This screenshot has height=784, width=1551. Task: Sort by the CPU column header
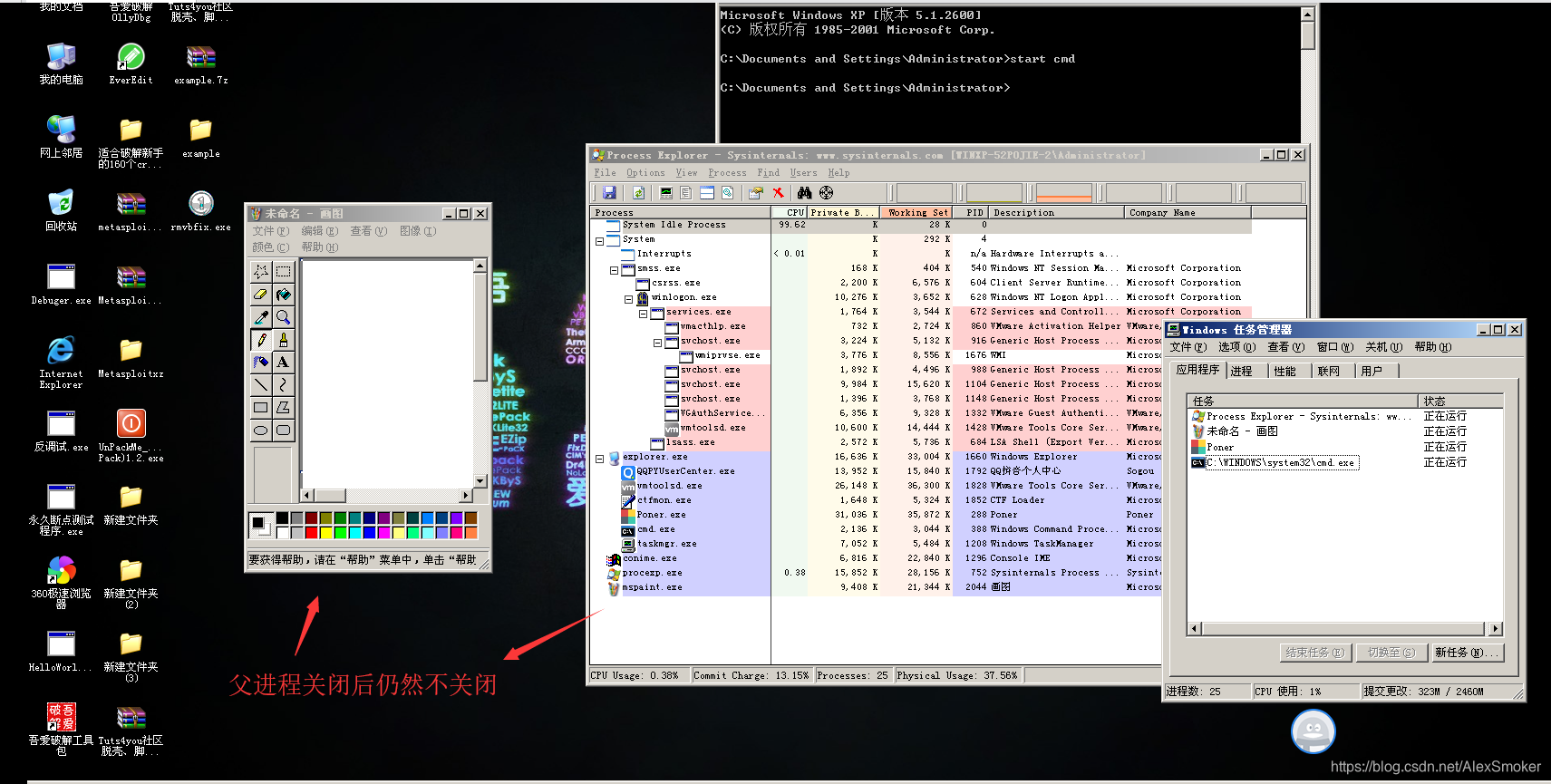click(790, 212)
